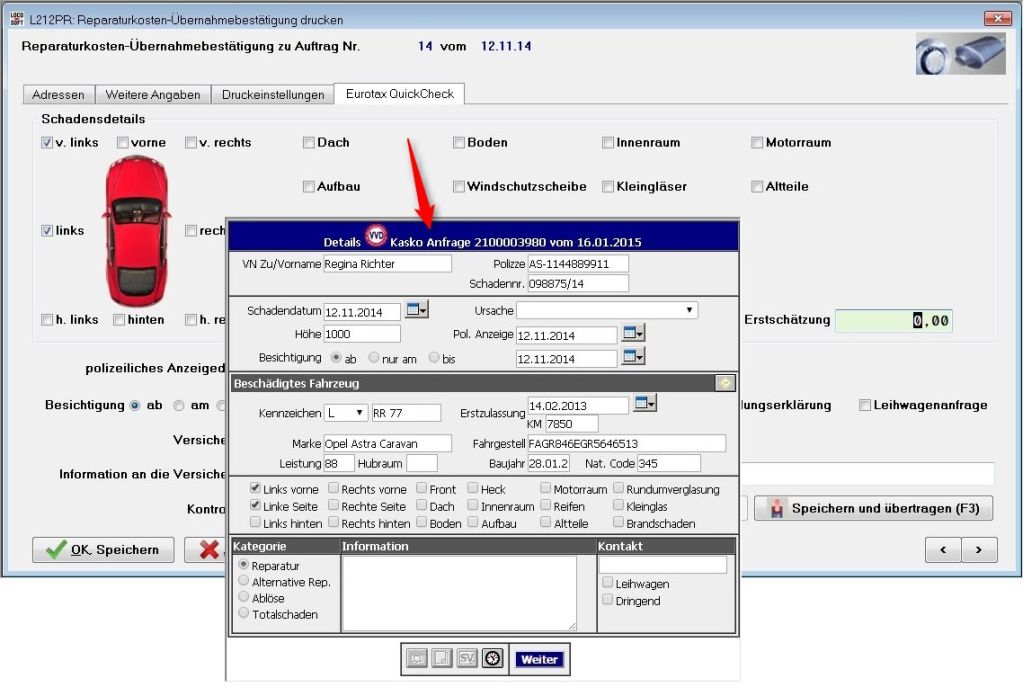Click the SV icon in bottom toolbar
The image size is (1024, 687).
[x=467, y=659]
